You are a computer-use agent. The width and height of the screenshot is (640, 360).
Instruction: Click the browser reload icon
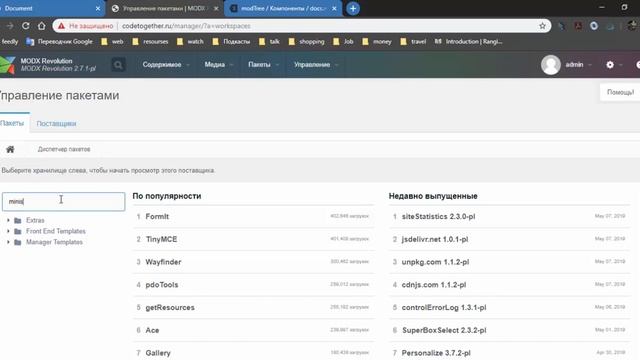pos(26,26)
